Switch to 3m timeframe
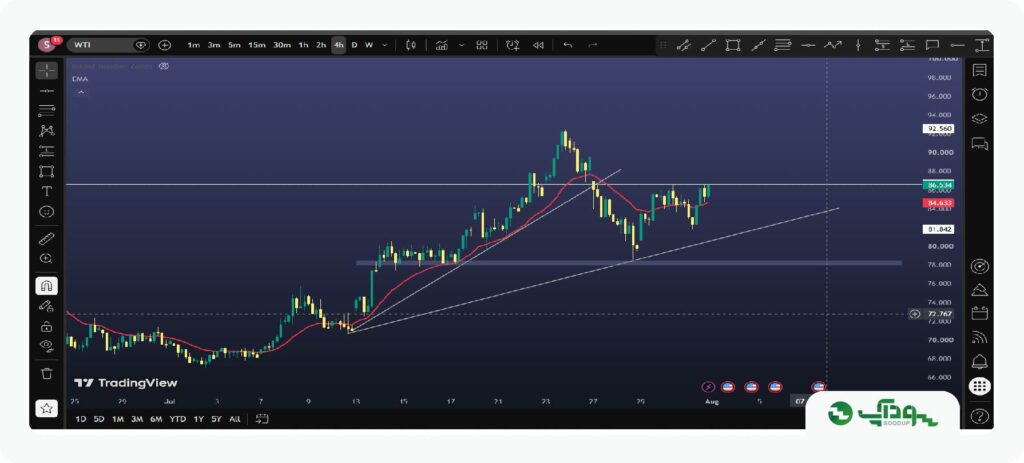 click(214, 45)
